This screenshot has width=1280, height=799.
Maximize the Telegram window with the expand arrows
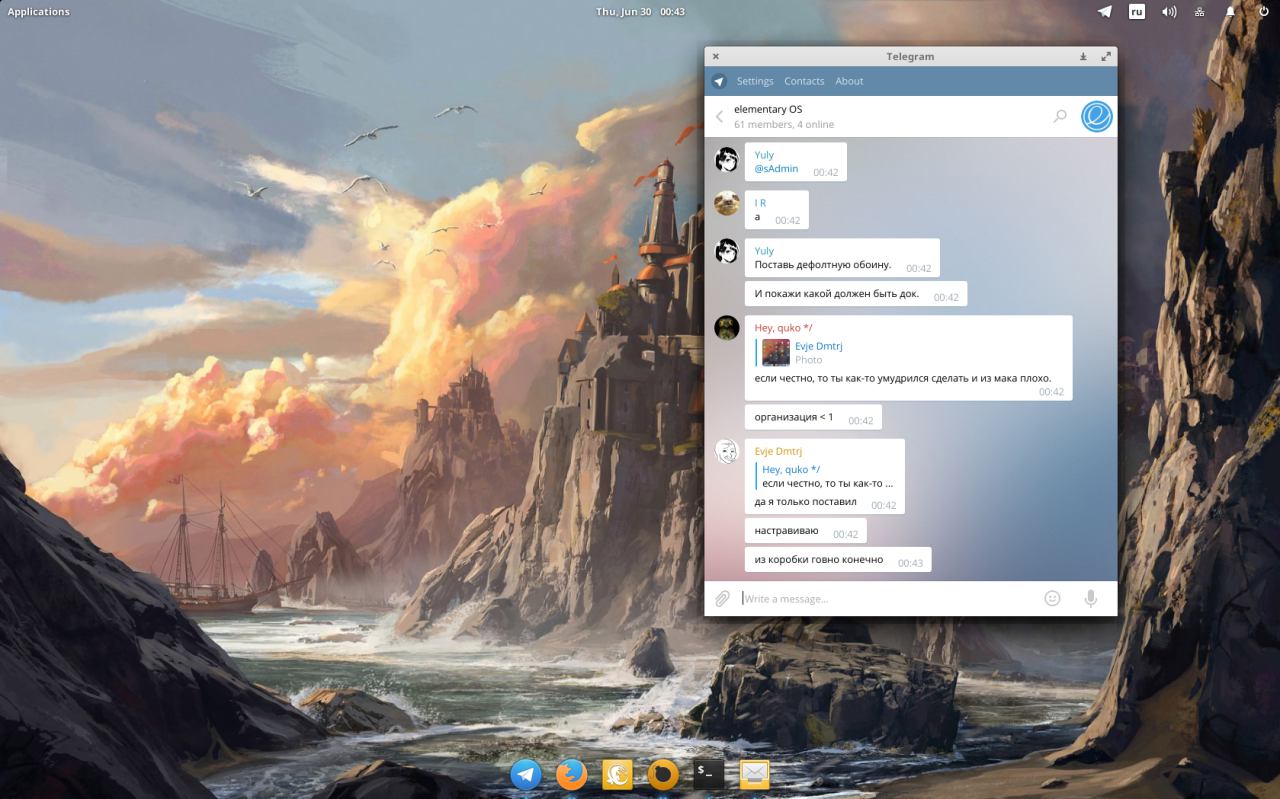(1106, 57)
